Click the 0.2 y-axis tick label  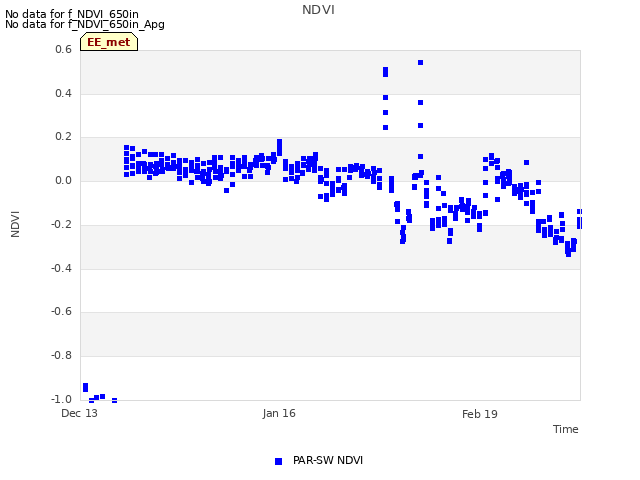click(63, 137)
